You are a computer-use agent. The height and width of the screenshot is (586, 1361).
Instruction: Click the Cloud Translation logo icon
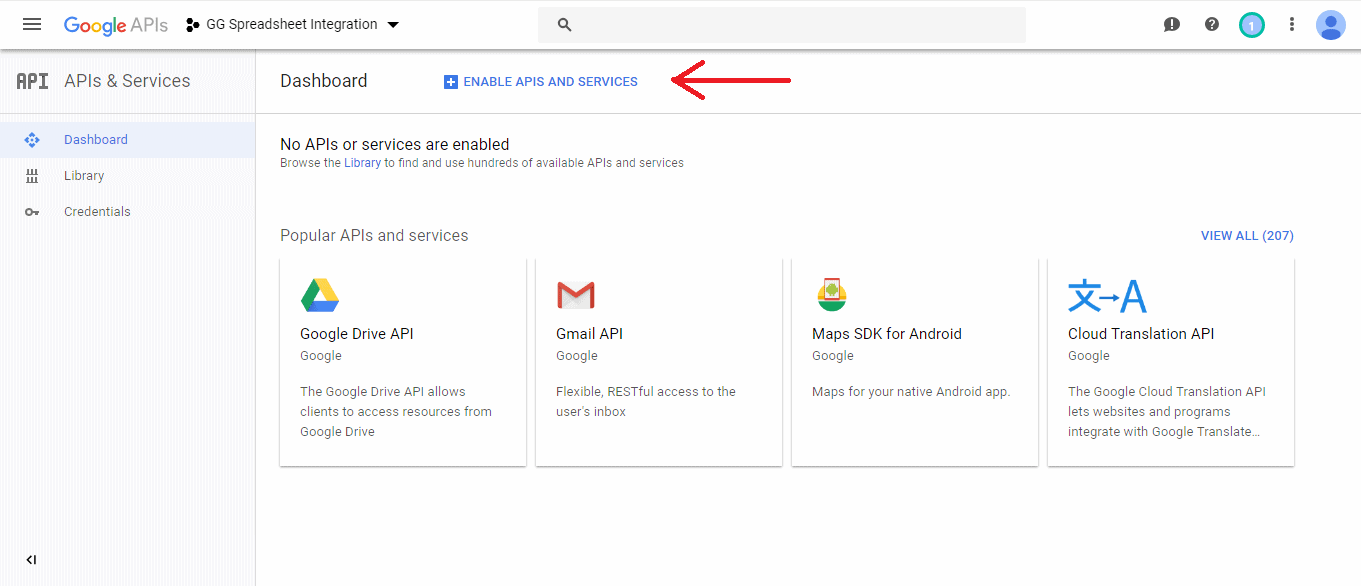click(x=1107, y=296)
